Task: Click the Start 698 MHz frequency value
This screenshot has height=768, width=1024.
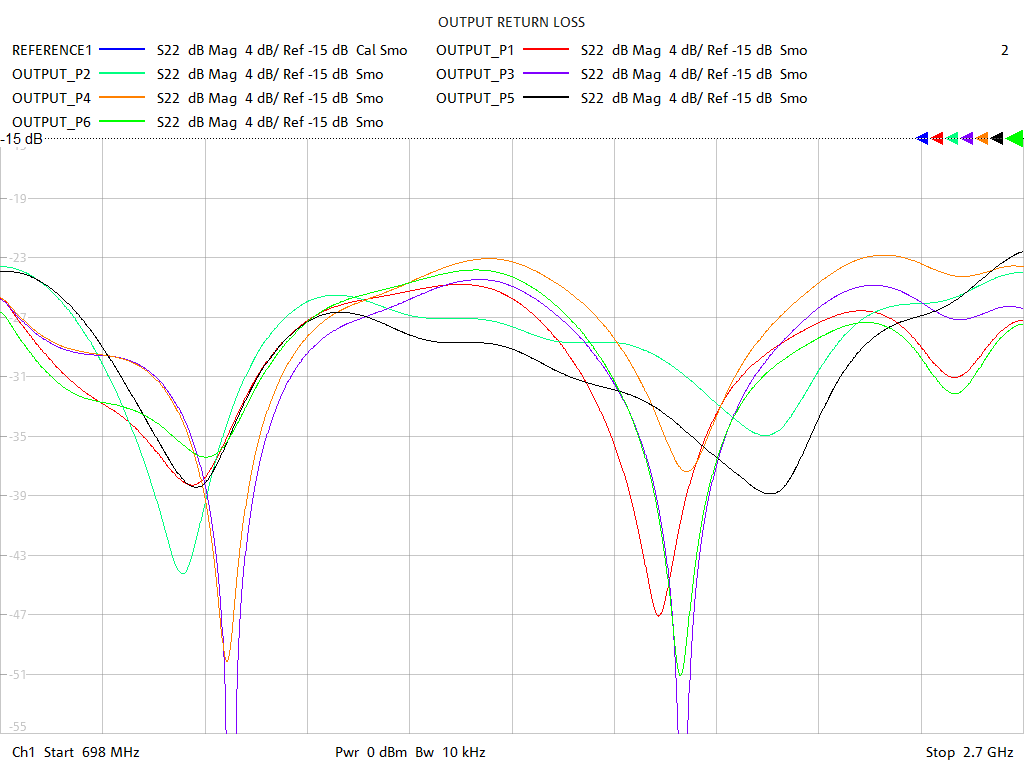Action: click(91, 752)
